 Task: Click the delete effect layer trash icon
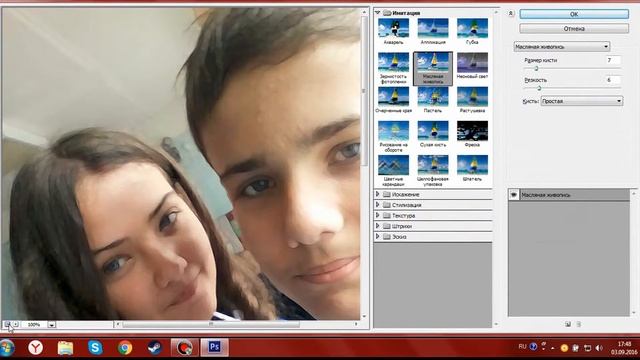[578, 324]
